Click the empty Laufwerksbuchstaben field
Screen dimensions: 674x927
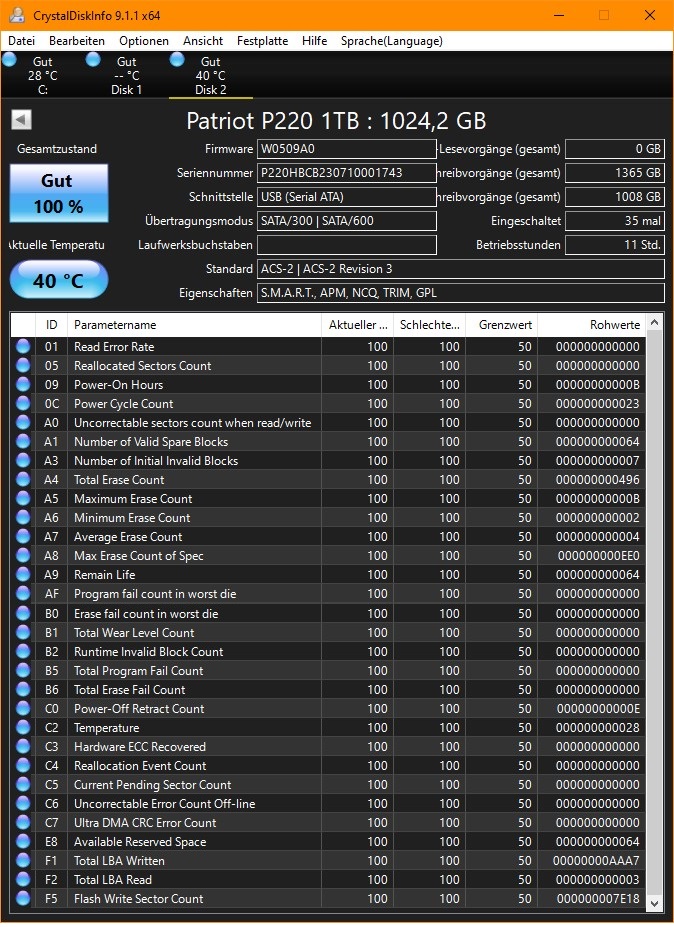click(346, 245)
